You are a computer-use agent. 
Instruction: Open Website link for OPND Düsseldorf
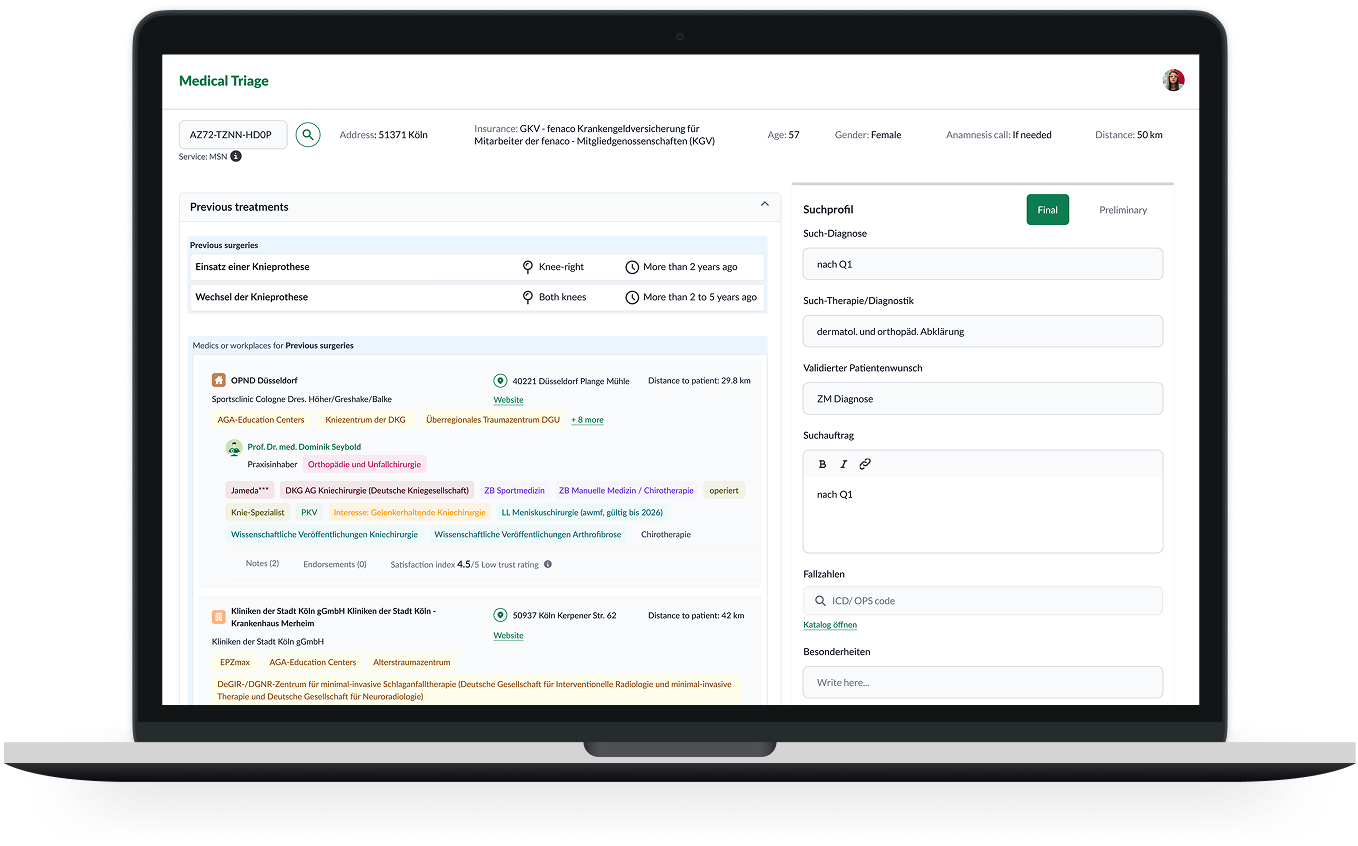point(508,400)
